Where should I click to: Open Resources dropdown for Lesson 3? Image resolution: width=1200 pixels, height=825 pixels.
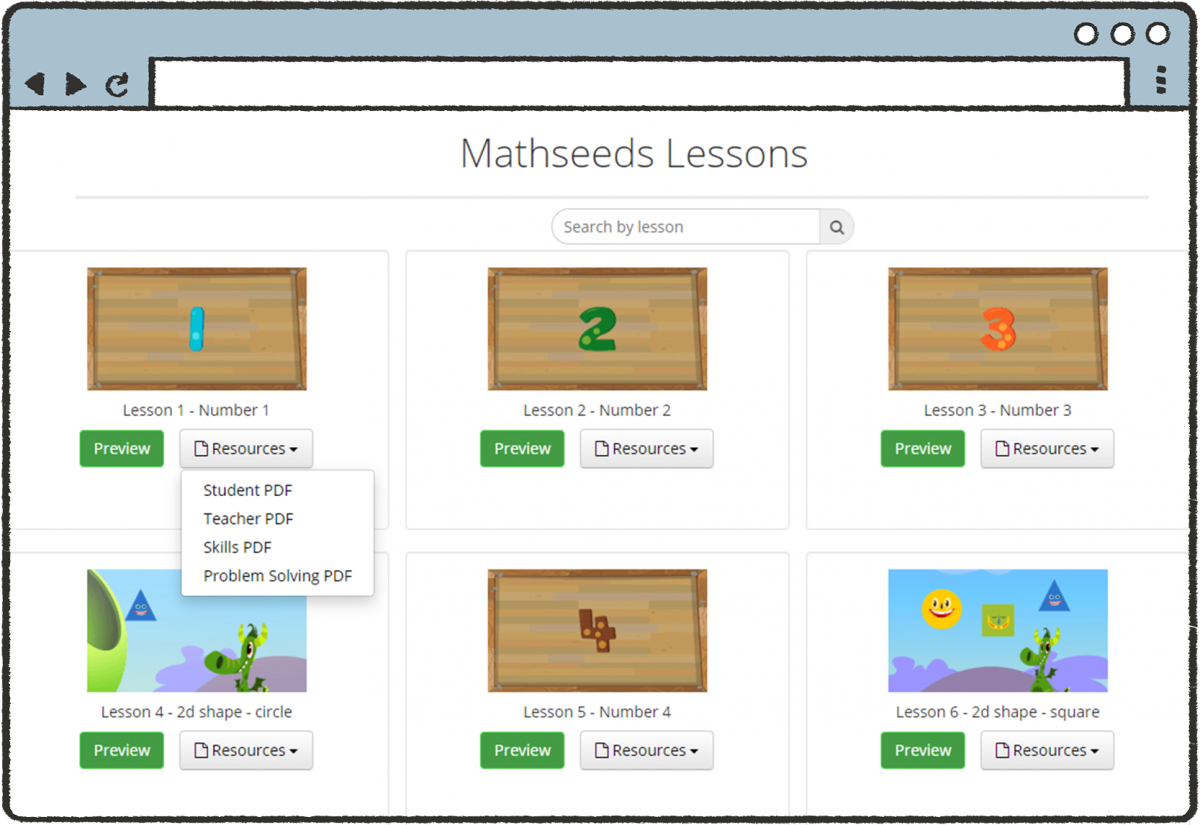pyautogui.click(x=1047, y=449)
